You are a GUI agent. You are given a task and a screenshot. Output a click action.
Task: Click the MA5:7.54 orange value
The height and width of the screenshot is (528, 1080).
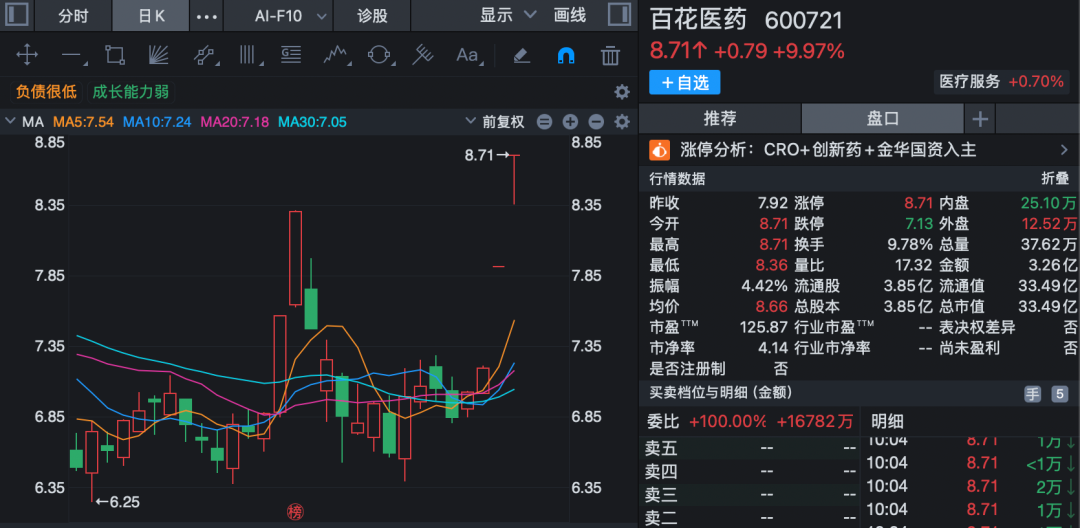point(83,122)
